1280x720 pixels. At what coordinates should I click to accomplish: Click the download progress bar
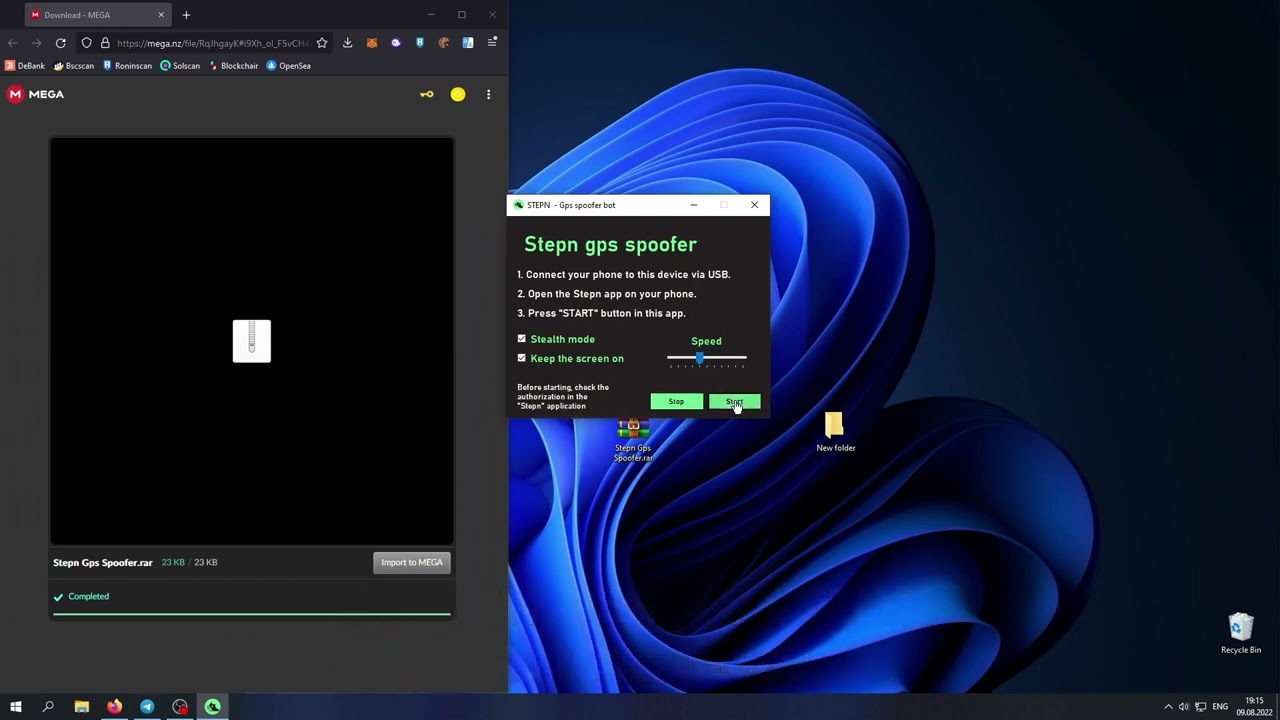(x=252, y=614)
